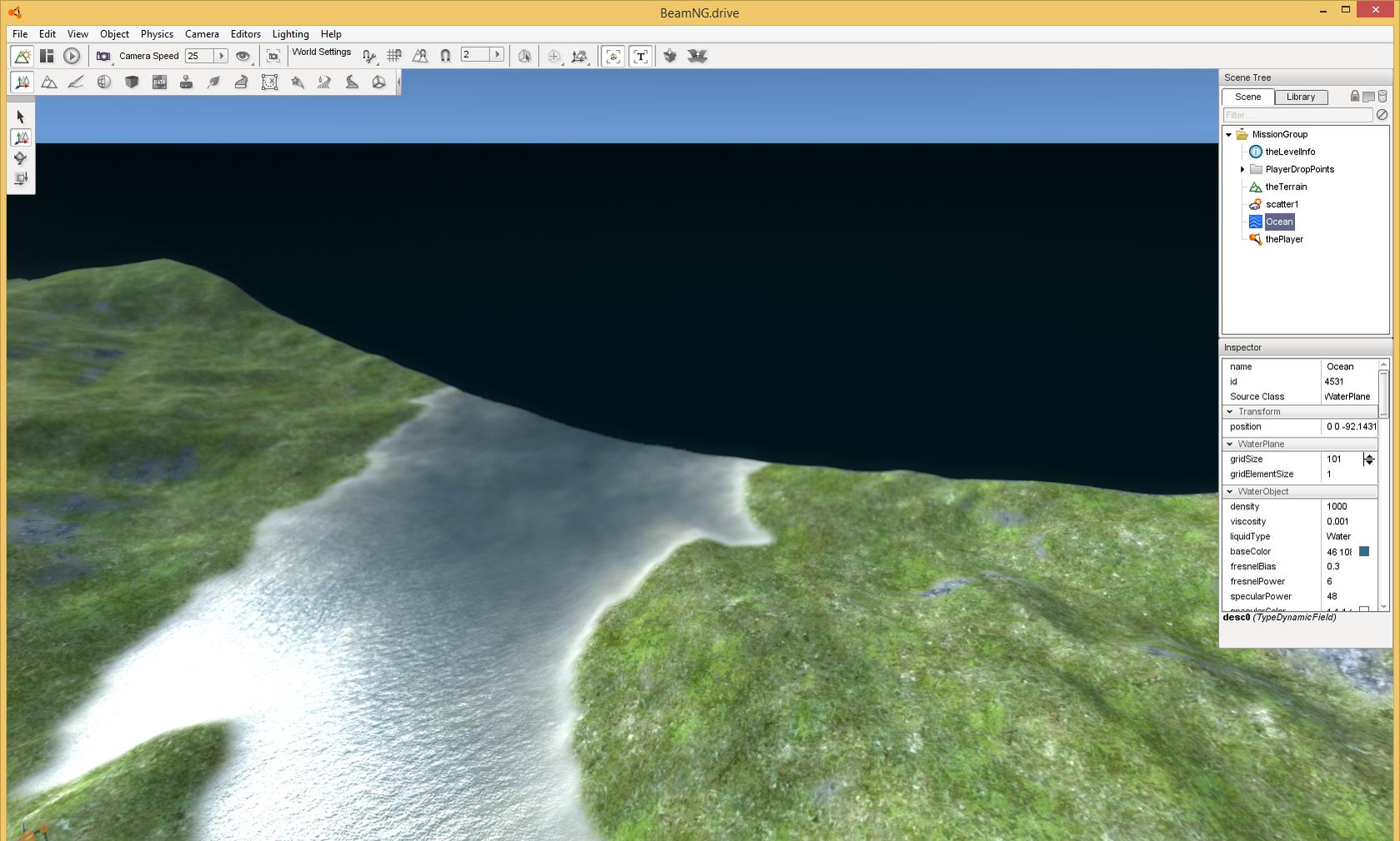Click the delete trash icon in Scene Tree

tap(1382, 97)
